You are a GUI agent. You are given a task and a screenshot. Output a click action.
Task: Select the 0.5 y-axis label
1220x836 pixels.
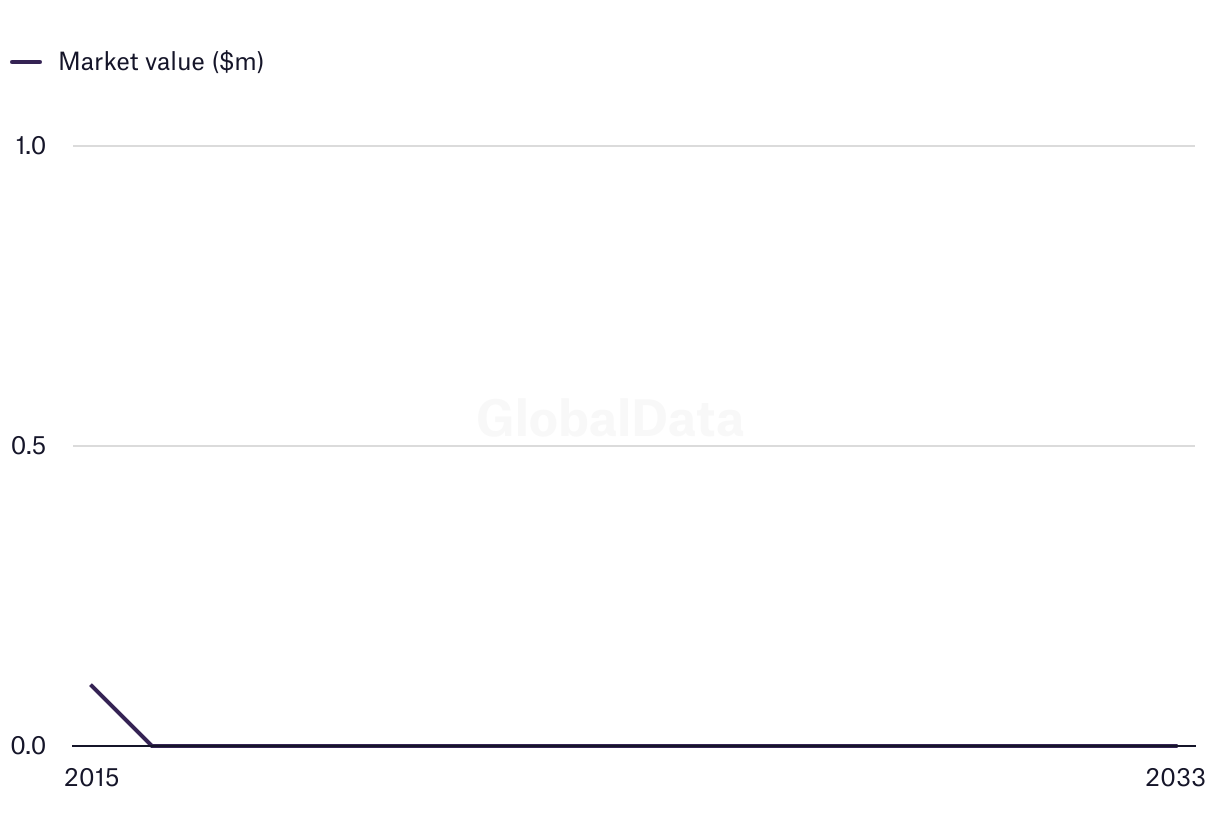[x=30, y=446]
